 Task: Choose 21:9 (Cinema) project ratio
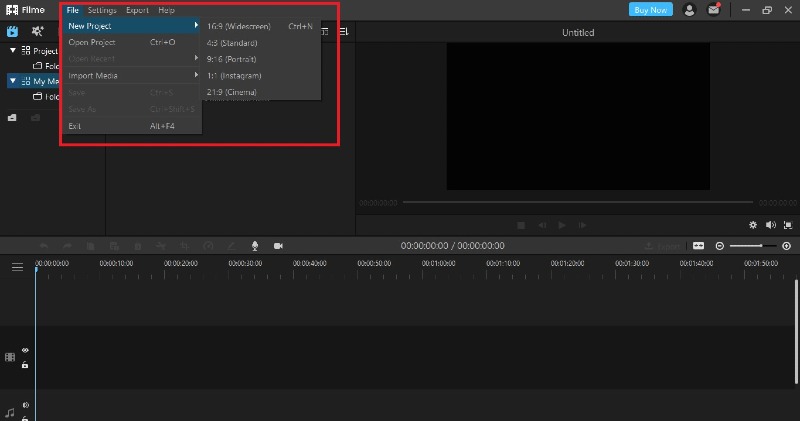coord(260,92)
